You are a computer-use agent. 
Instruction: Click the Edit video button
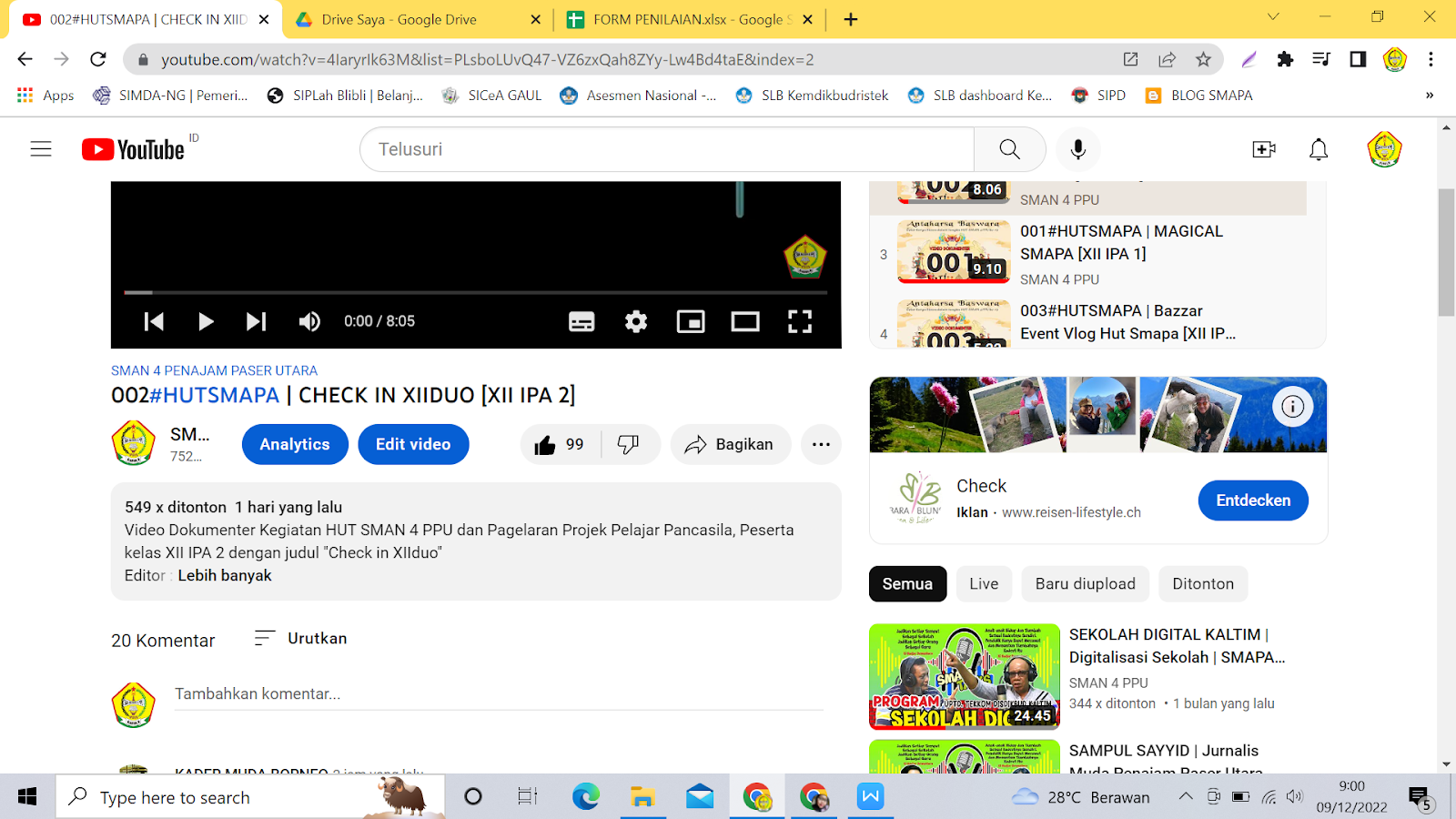pos(413,444)
